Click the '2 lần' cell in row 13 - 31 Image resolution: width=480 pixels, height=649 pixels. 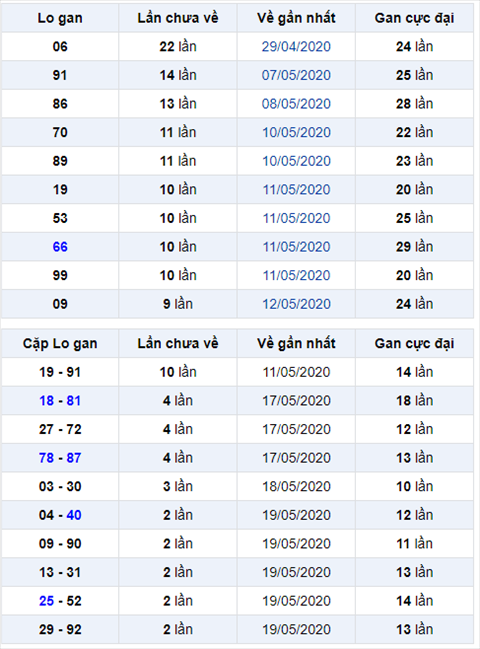(x=178, y=572)
